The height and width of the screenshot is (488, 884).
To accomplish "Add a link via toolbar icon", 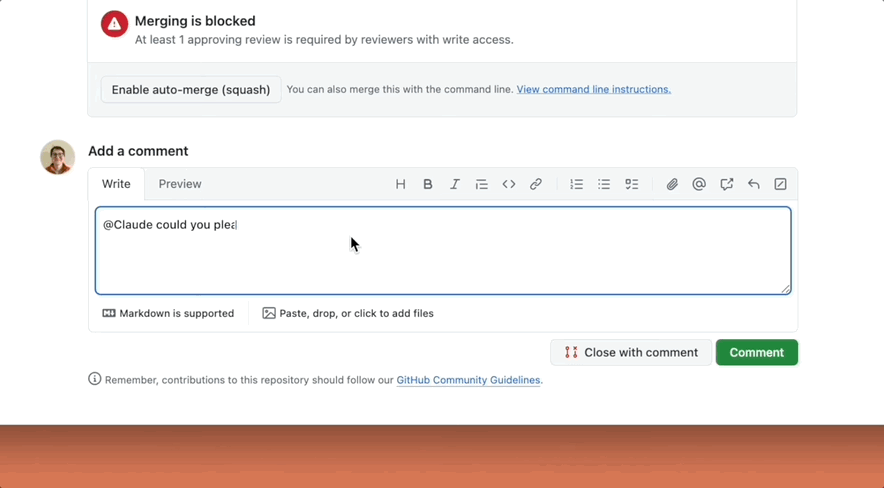I will pos(536,184).
